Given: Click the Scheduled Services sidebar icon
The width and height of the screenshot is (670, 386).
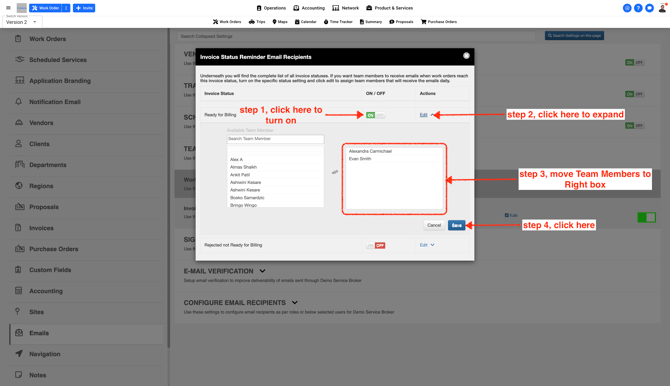Looking at the screenshot, I should pos(19,59).
